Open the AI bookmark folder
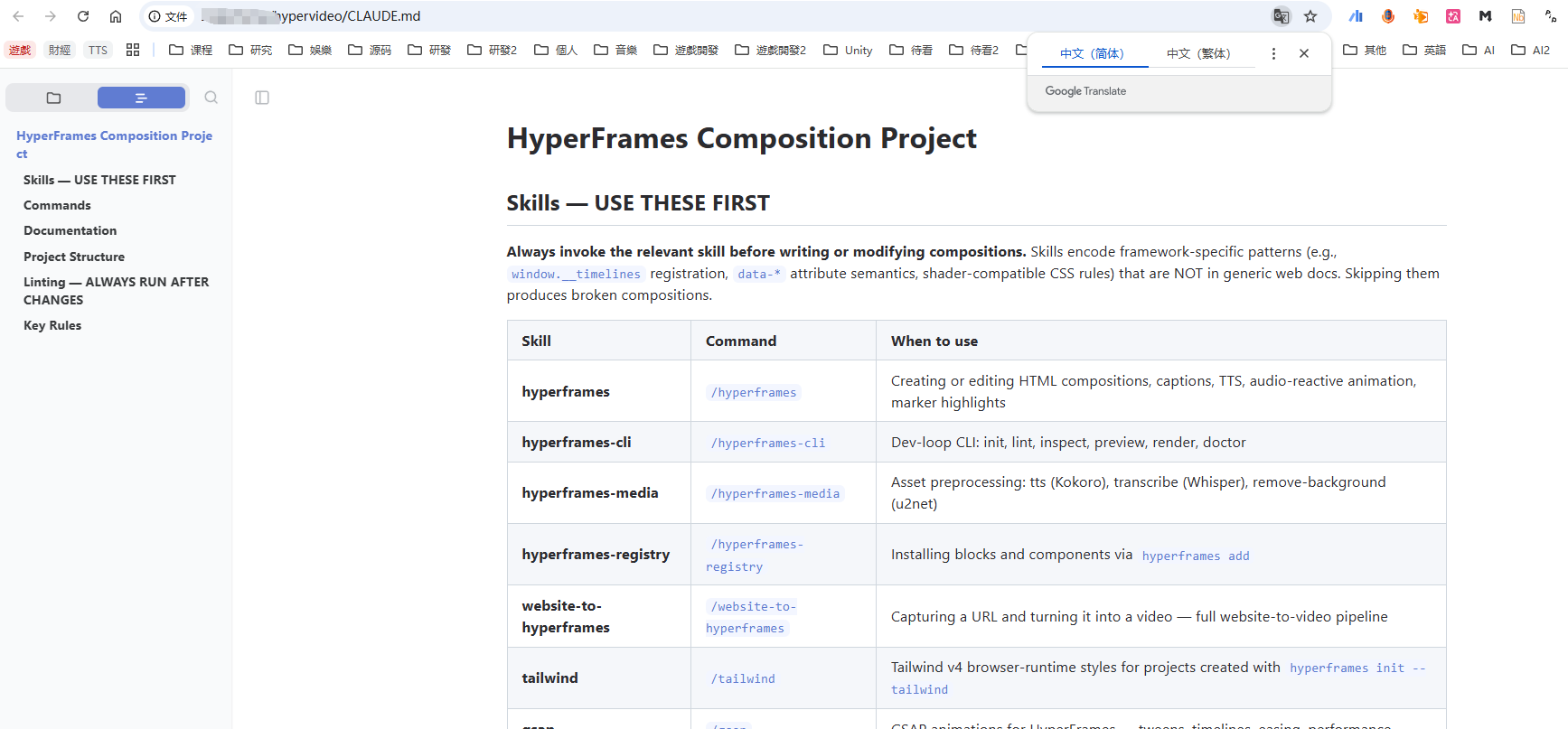Viewport: 1568px width, 729px height. coord(1479,50)
